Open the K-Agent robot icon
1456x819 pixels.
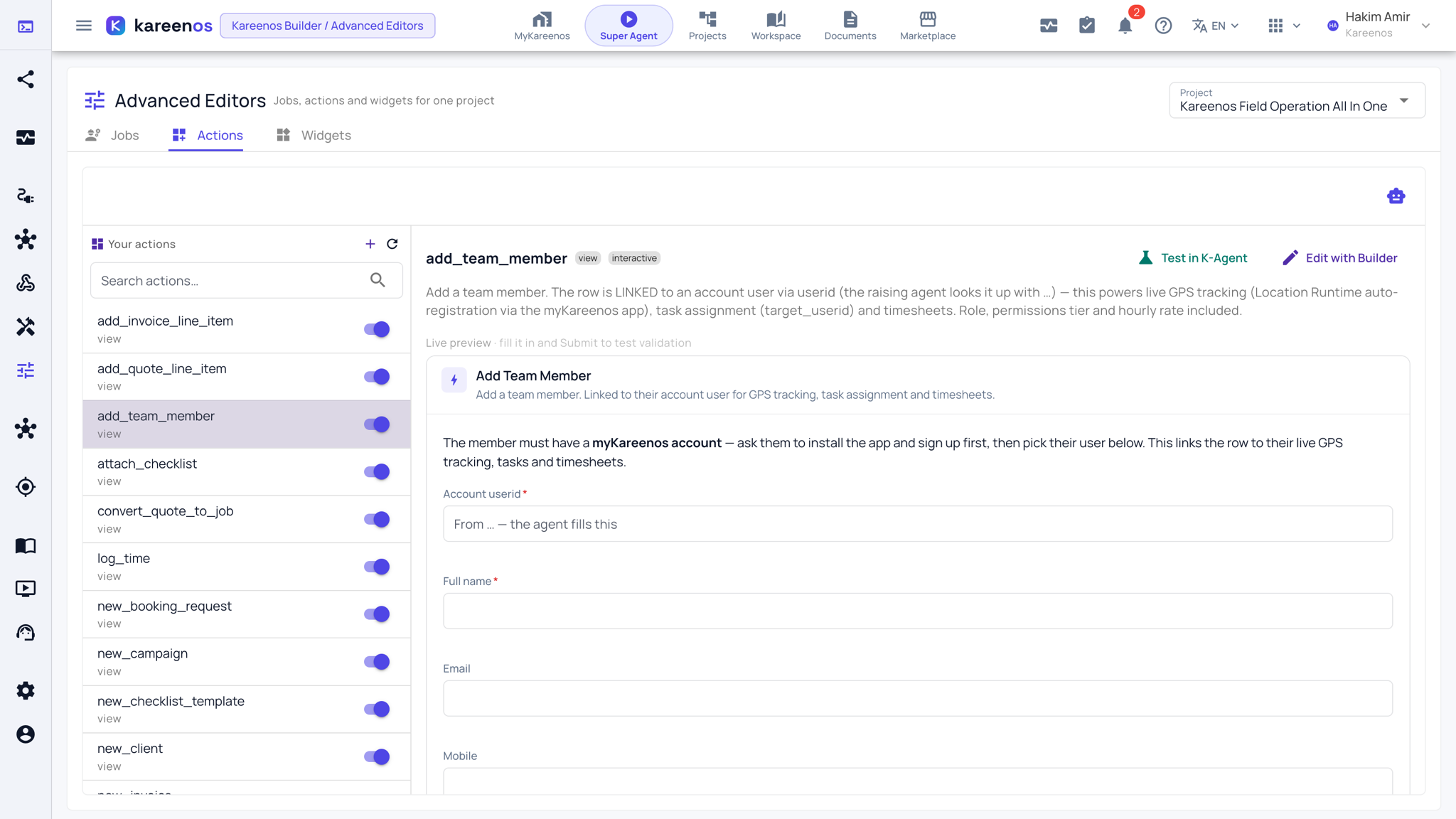click(1396, 196)
